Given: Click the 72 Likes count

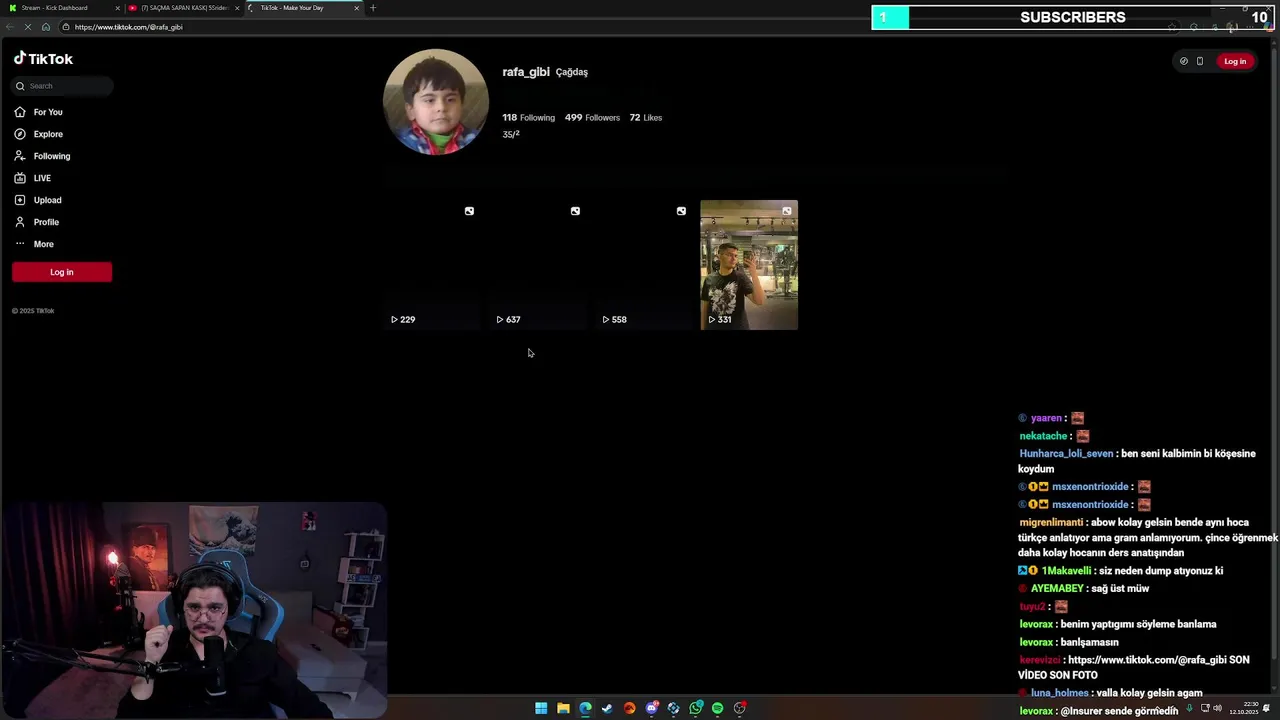Looking at the screenshot, I should (x=645, y=118).
